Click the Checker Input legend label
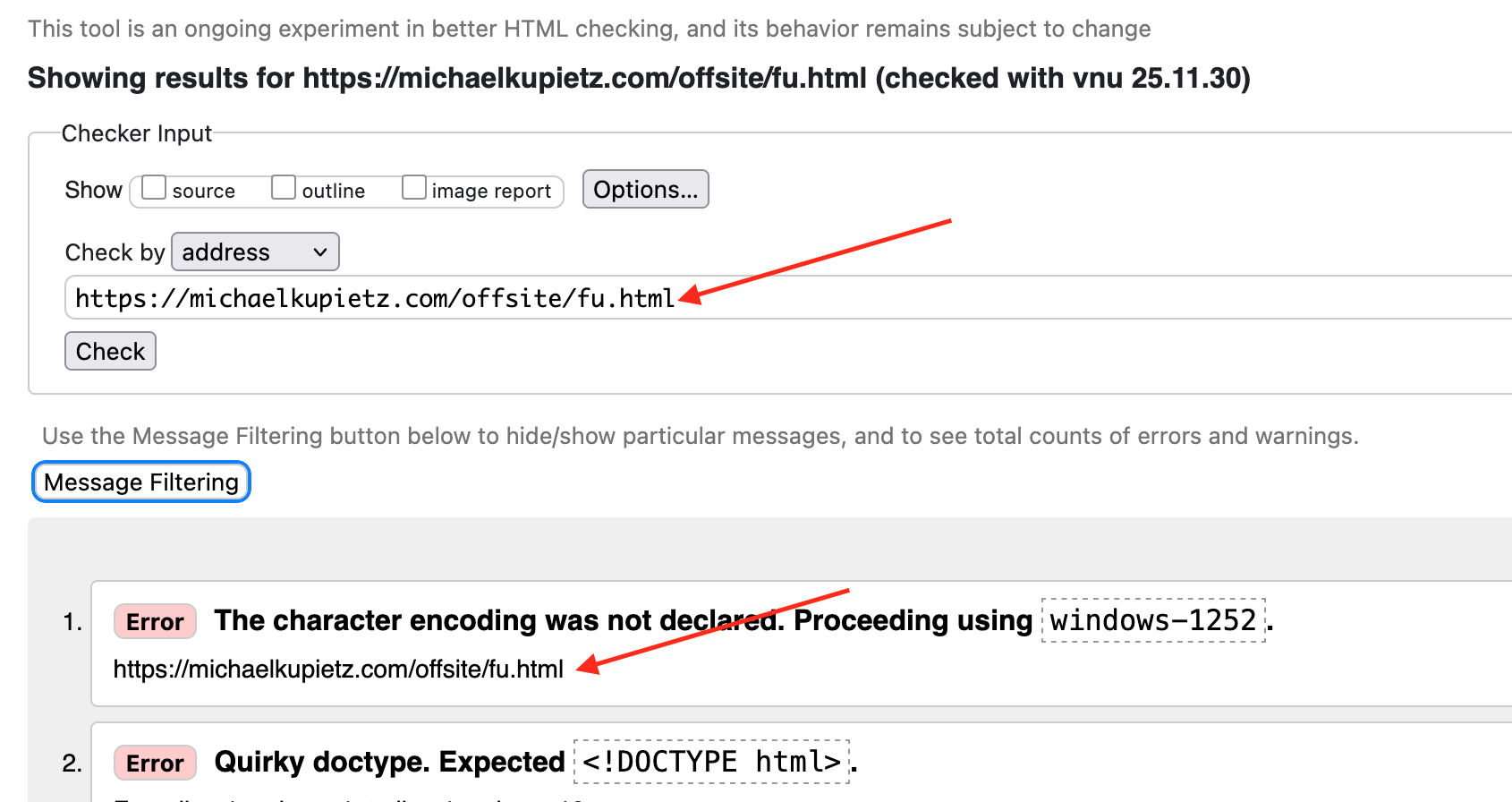Viewport: 1512px width, 802px height. 136,133
